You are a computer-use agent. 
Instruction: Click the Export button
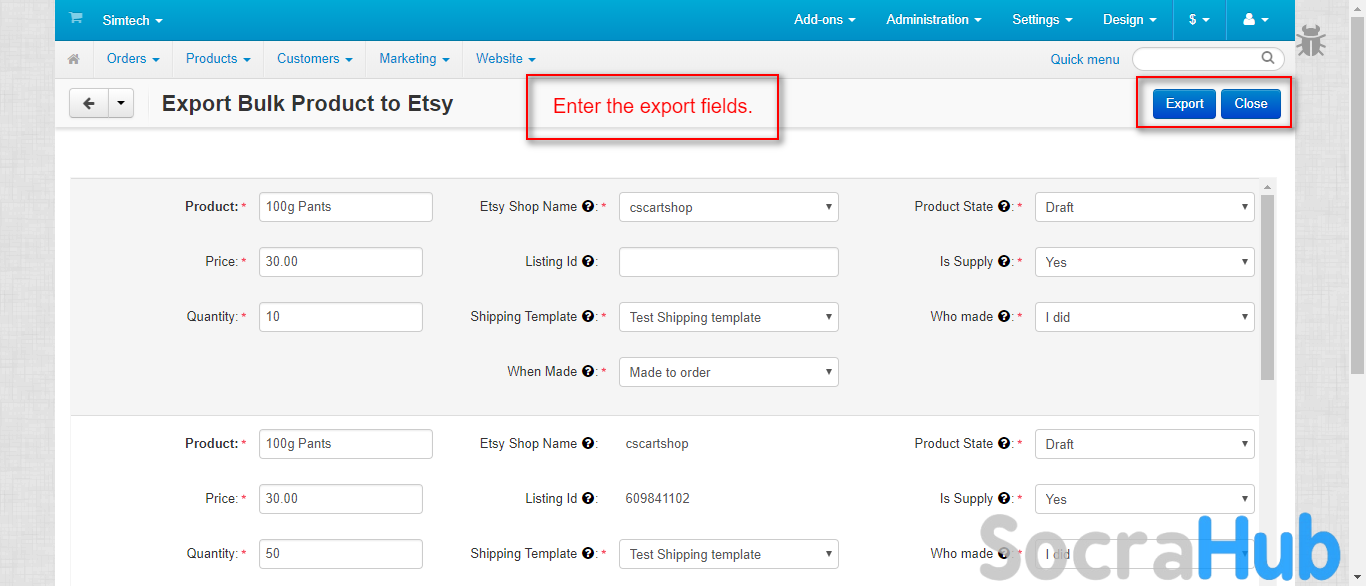tap(1184, 104)
